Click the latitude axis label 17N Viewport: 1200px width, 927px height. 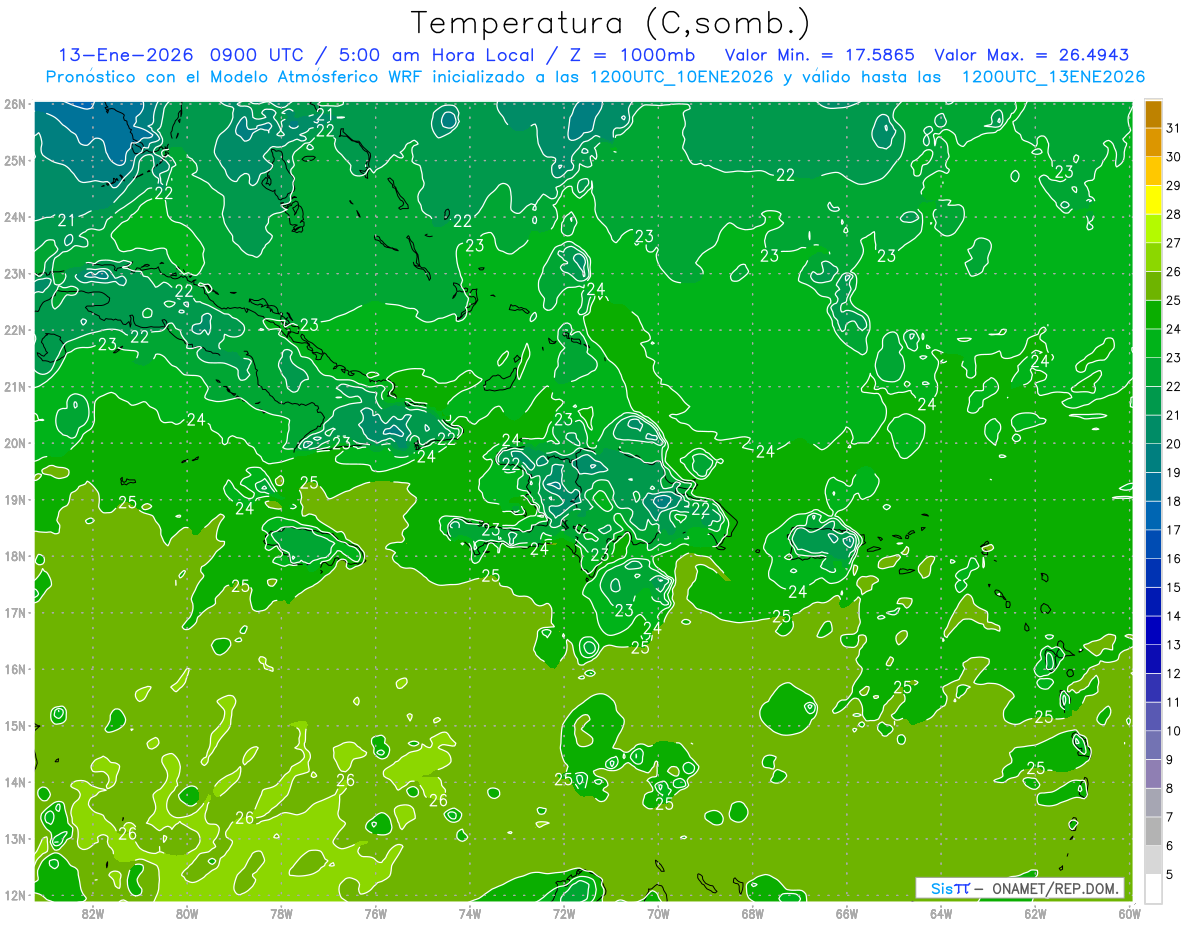[14, 612]
